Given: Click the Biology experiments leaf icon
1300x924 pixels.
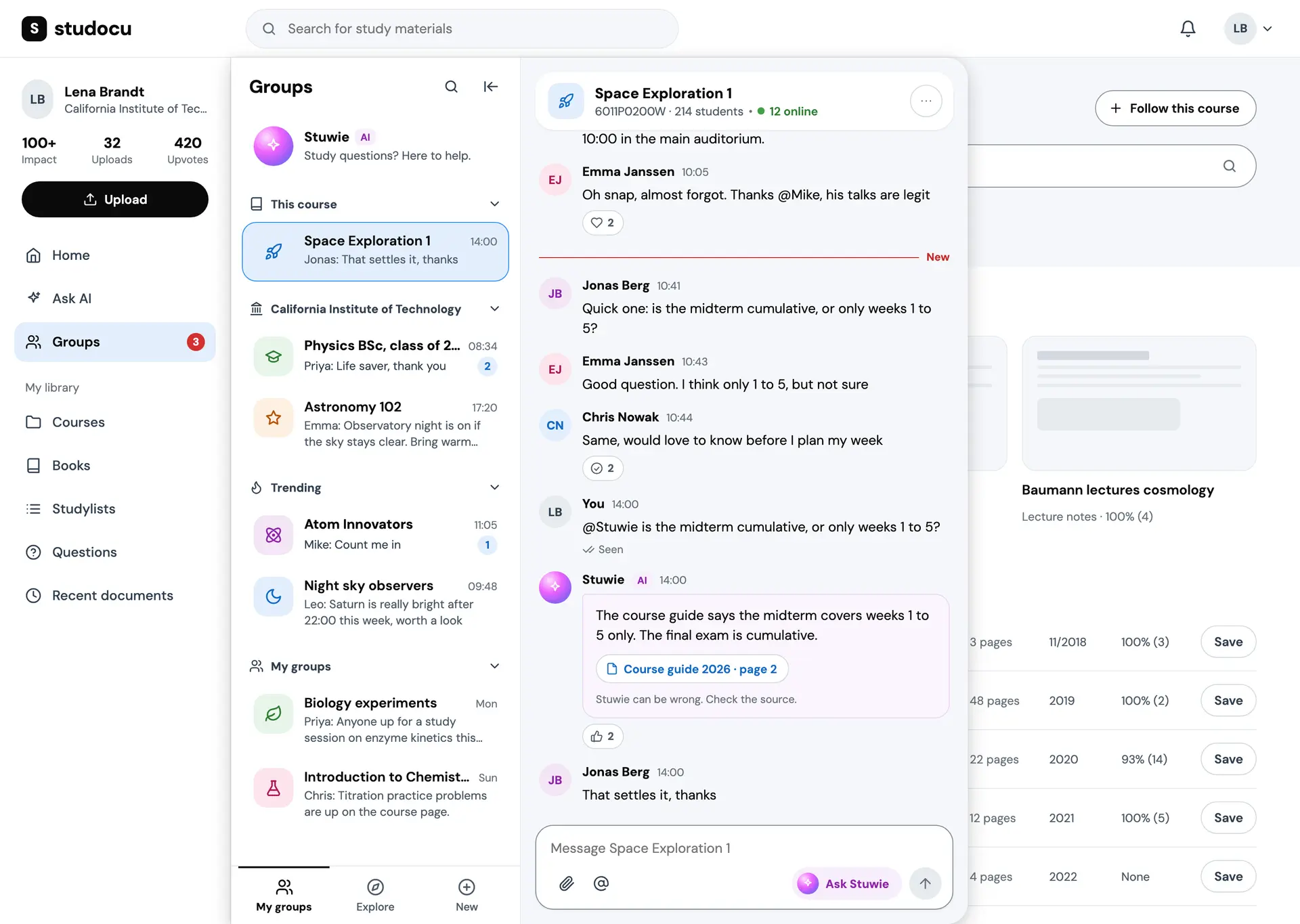Looking at the screenshot, I should 274,713.
